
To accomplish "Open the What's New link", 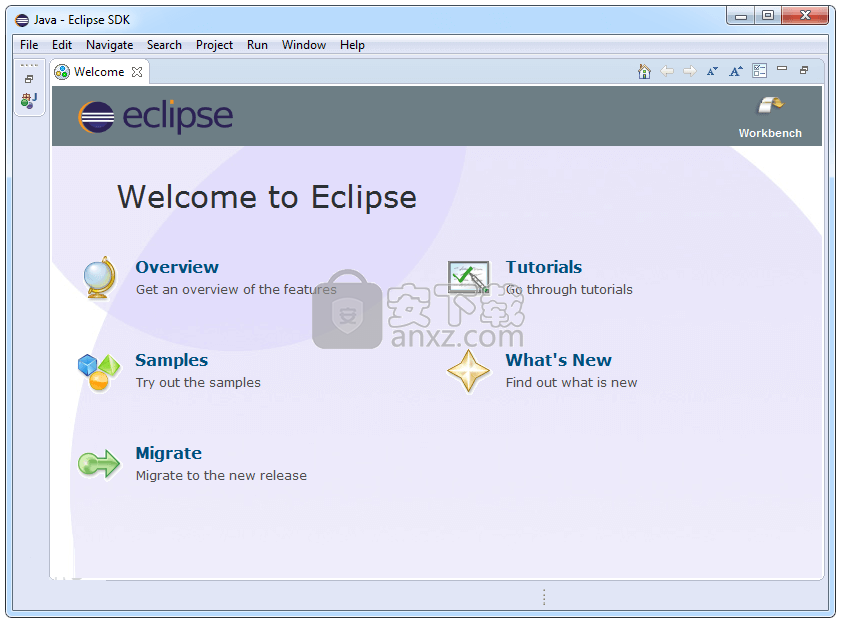I will tap(558, 360).
